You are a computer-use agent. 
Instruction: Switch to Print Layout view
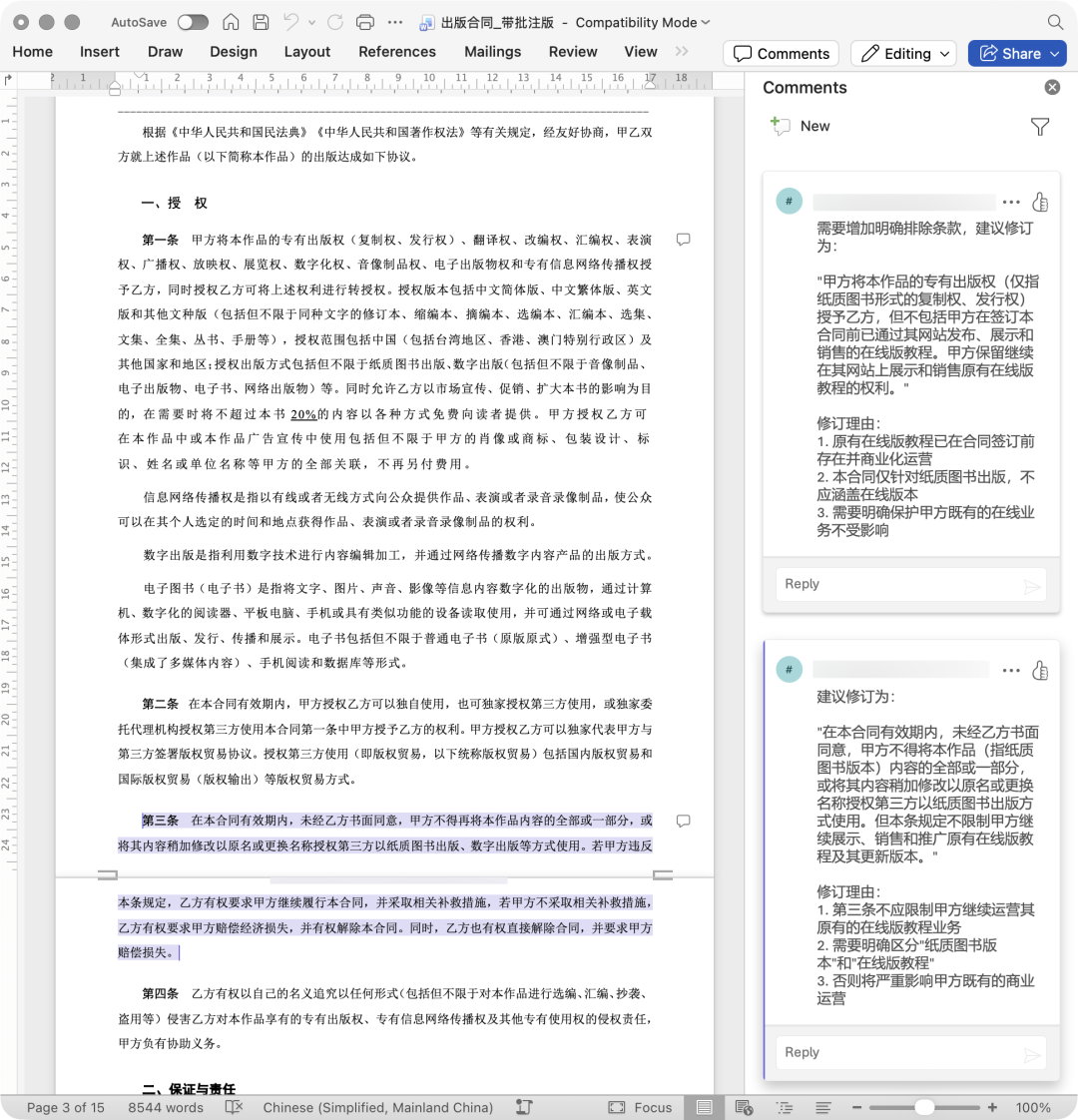(x=705, y=1107)
